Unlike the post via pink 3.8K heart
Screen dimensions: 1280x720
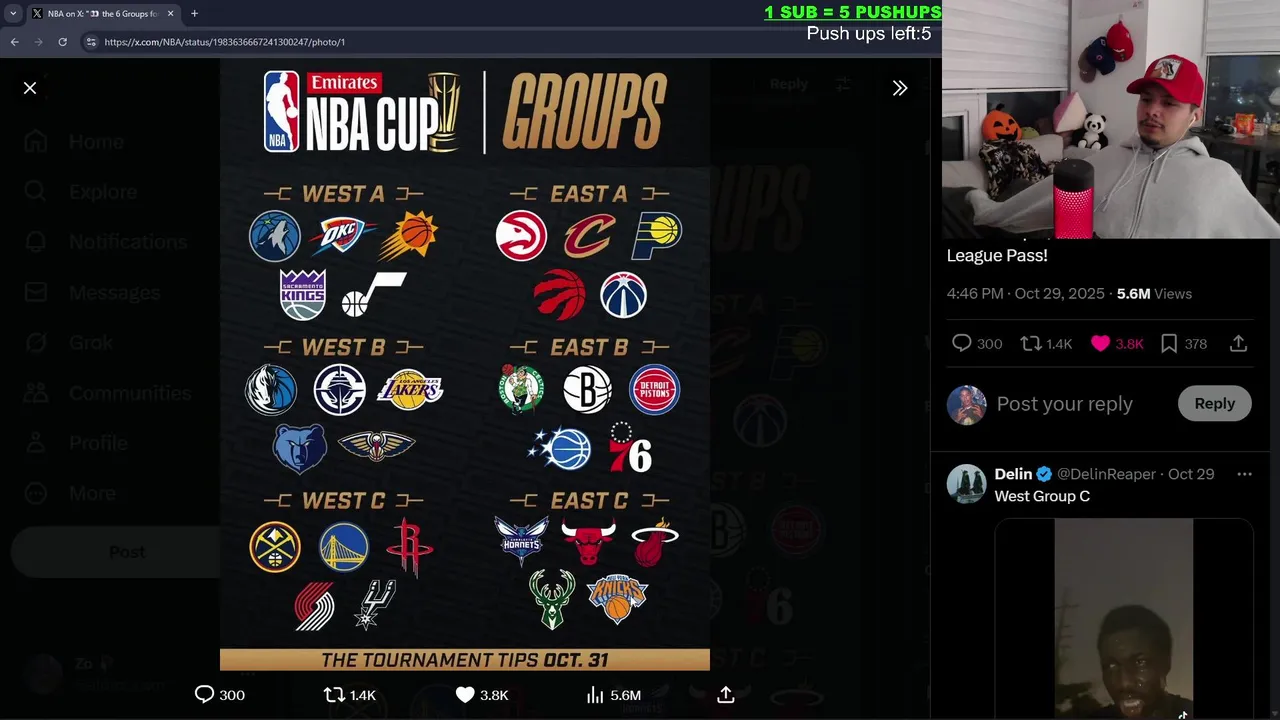(x=1117, y=344)
